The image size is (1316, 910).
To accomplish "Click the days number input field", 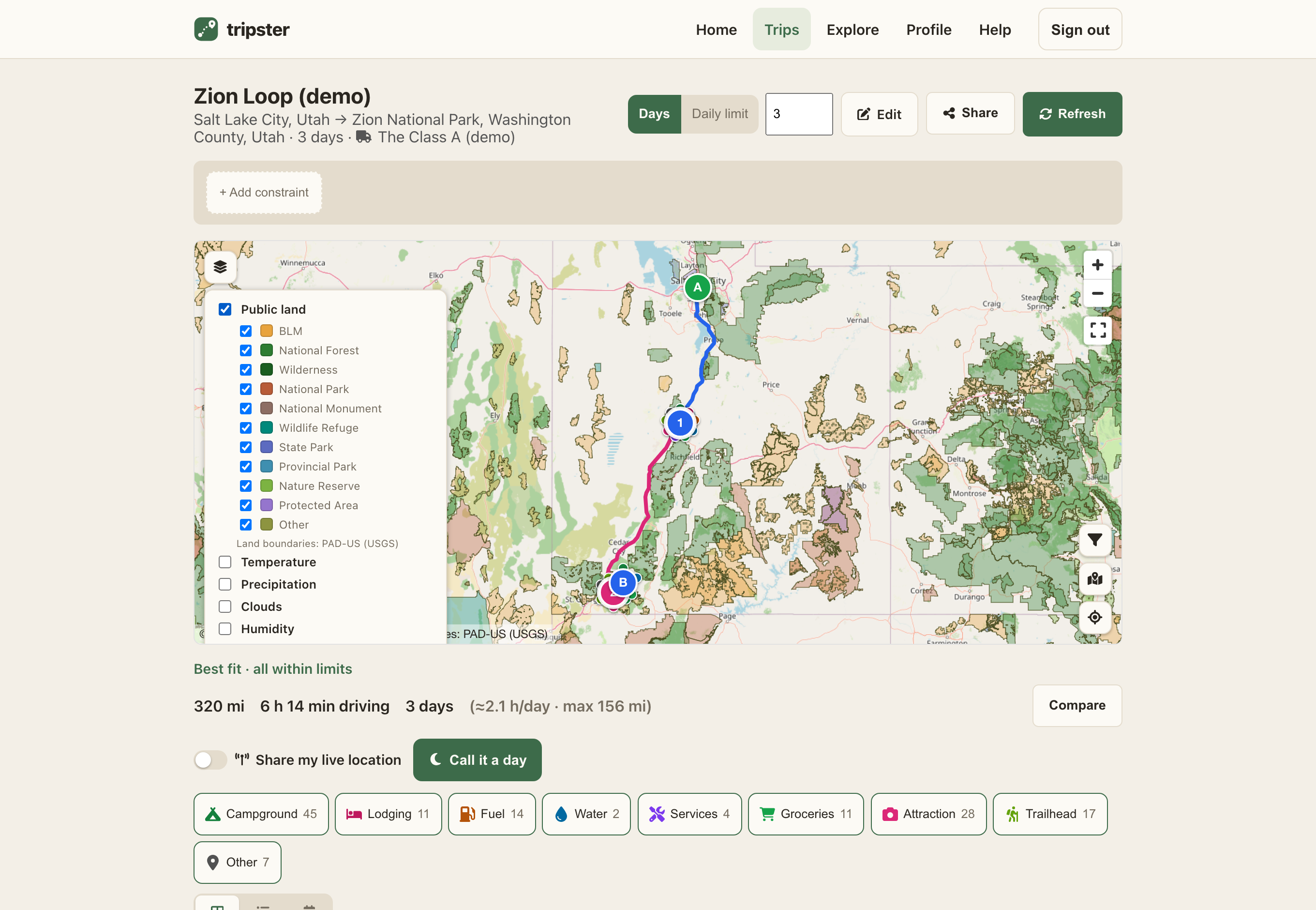I will 798,114.
